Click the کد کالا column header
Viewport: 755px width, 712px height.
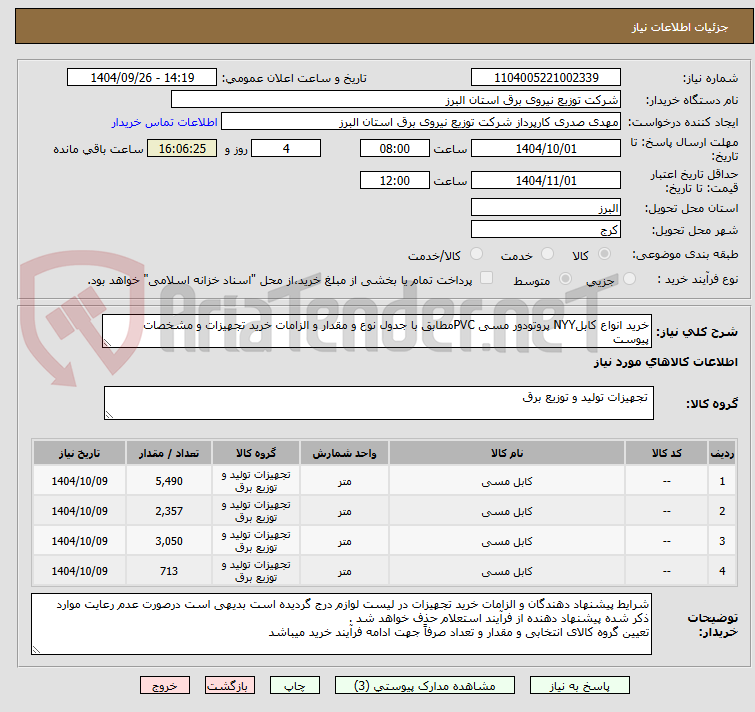pyautogui.click(x=666, y=453)
